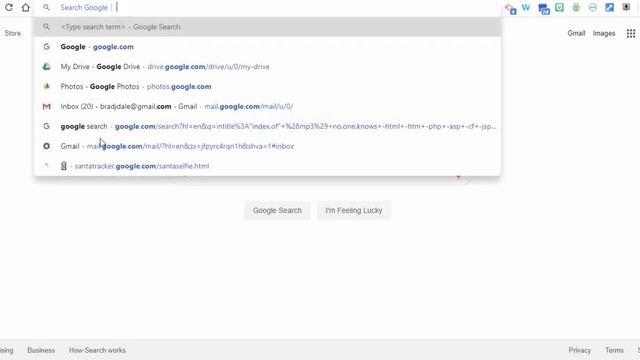Click the Google G icon beside google.com
Screen dimensions: 640x360
pos(47,47)
